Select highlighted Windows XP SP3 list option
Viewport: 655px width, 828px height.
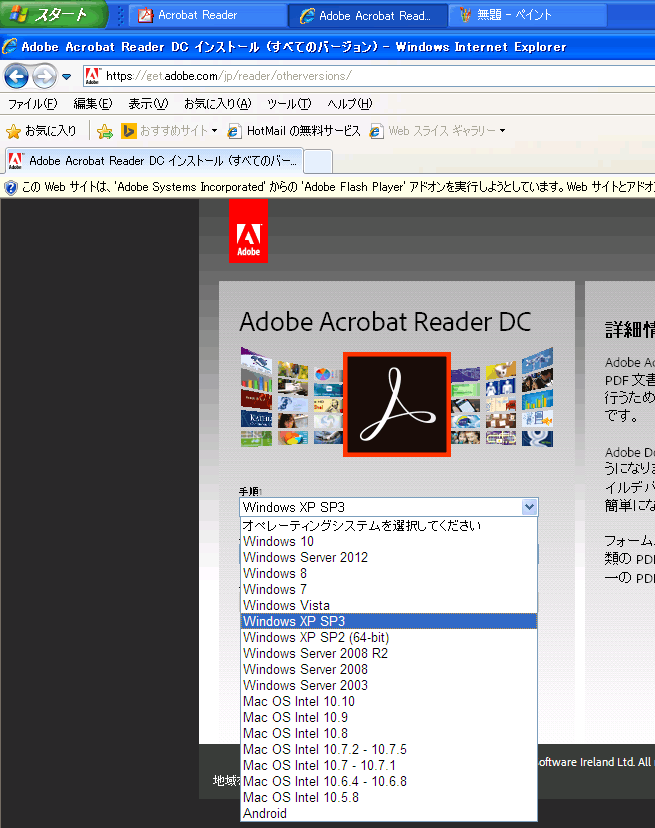[x=389, y=622]
